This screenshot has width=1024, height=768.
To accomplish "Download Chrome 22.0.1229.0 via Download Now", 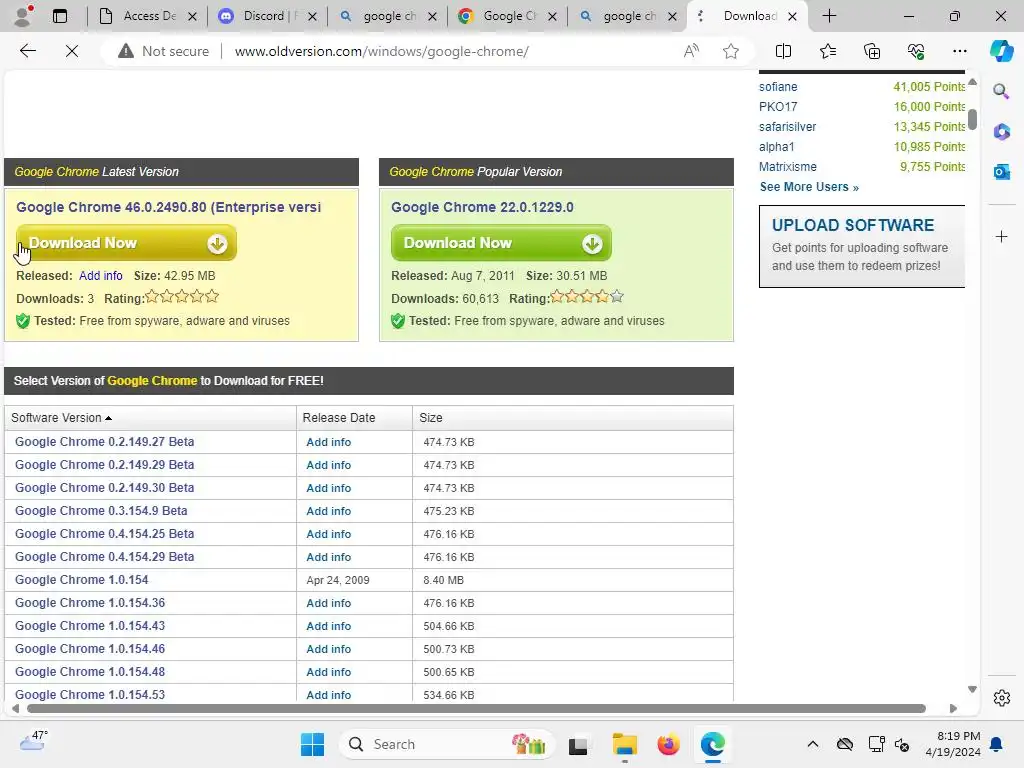I will click(501, 243).
